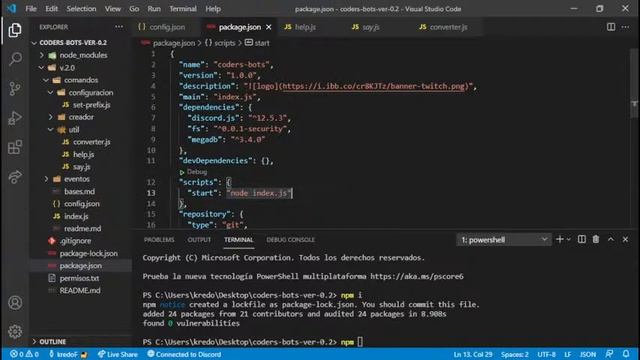Open the Go menu

pyautogui.click(x=134, y=9)
